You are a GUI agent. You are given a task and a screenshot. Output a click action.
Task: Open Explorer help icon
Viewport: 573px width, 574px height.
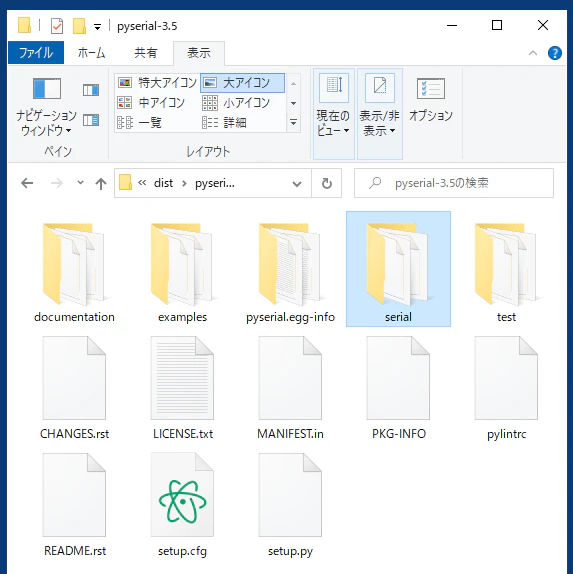click(x=555, y=53)
